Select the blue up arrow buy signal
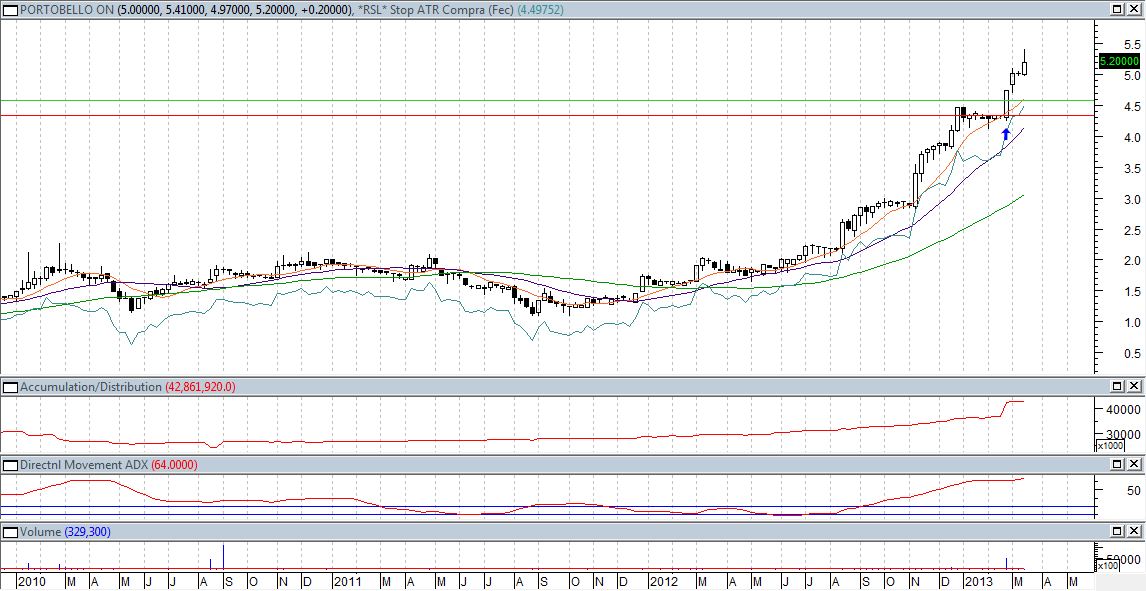Screen dimensions: 1146x591 1006,133
